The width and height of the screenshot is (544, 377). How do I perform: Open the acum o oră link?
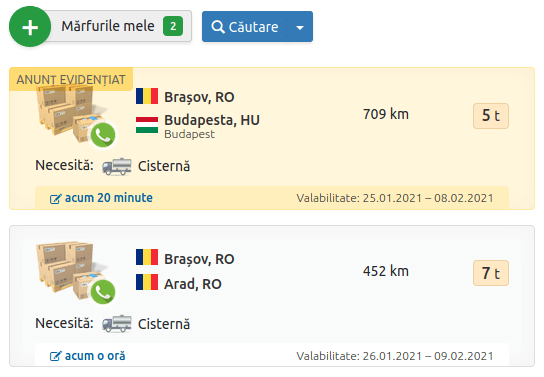coord(95,356)
